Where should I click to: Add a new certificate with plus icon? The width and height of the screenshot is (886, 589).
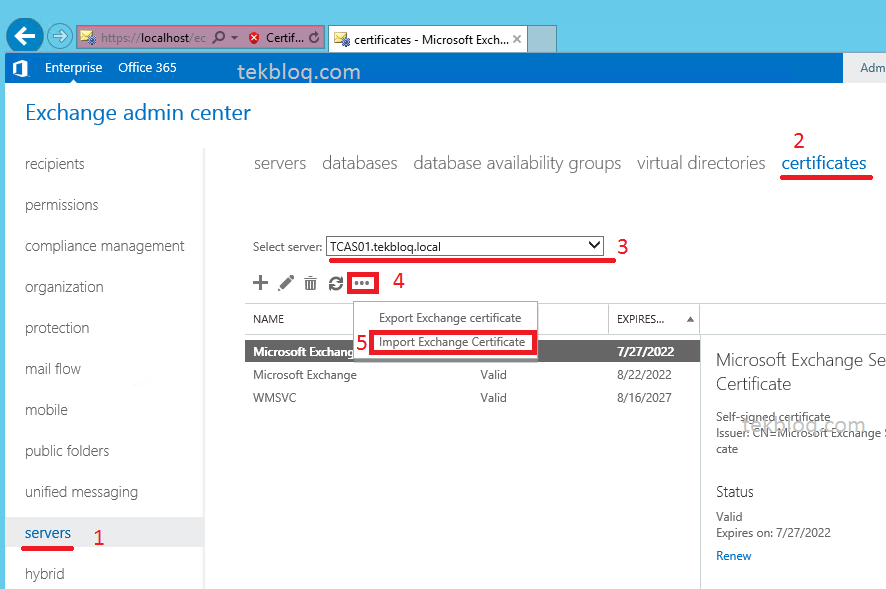click(x=260, y=283)
